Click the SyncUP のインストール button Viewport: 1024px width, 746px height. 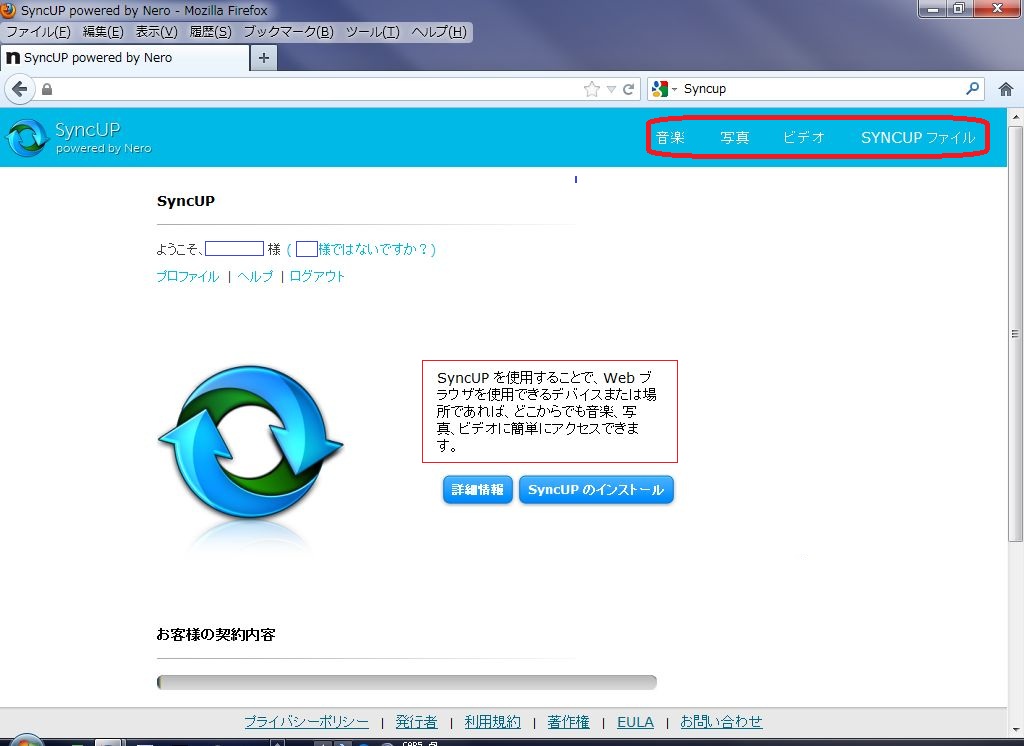(x=596, y=489)
